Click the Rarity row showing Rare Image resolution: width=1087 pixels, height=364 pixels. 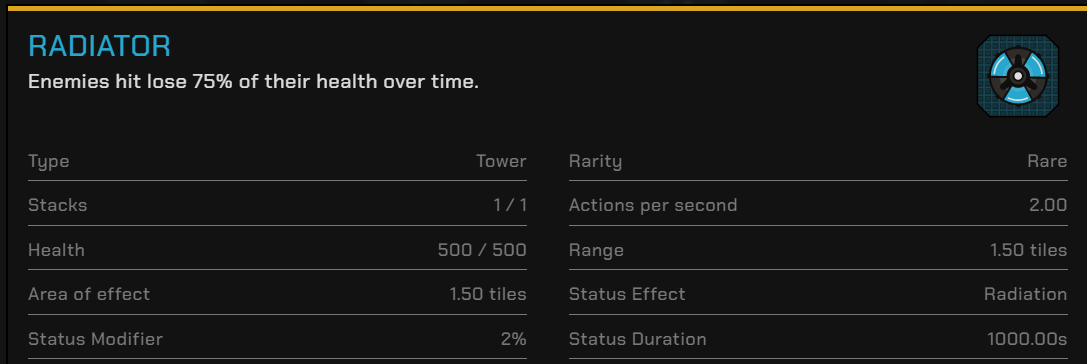point(818,162)
